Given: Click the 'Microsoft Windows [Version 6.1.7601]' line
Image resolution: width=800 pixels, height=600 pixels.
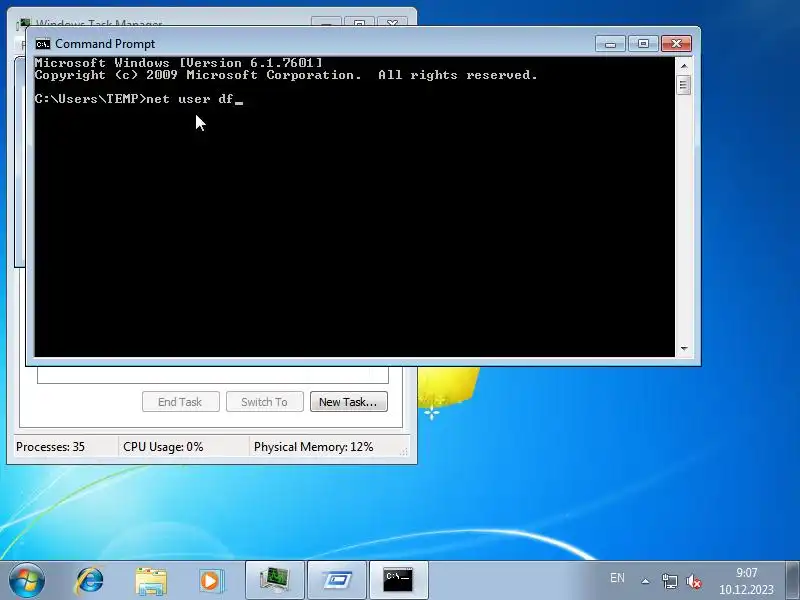Looking at the screenshot, I should [x=179, y=63].
